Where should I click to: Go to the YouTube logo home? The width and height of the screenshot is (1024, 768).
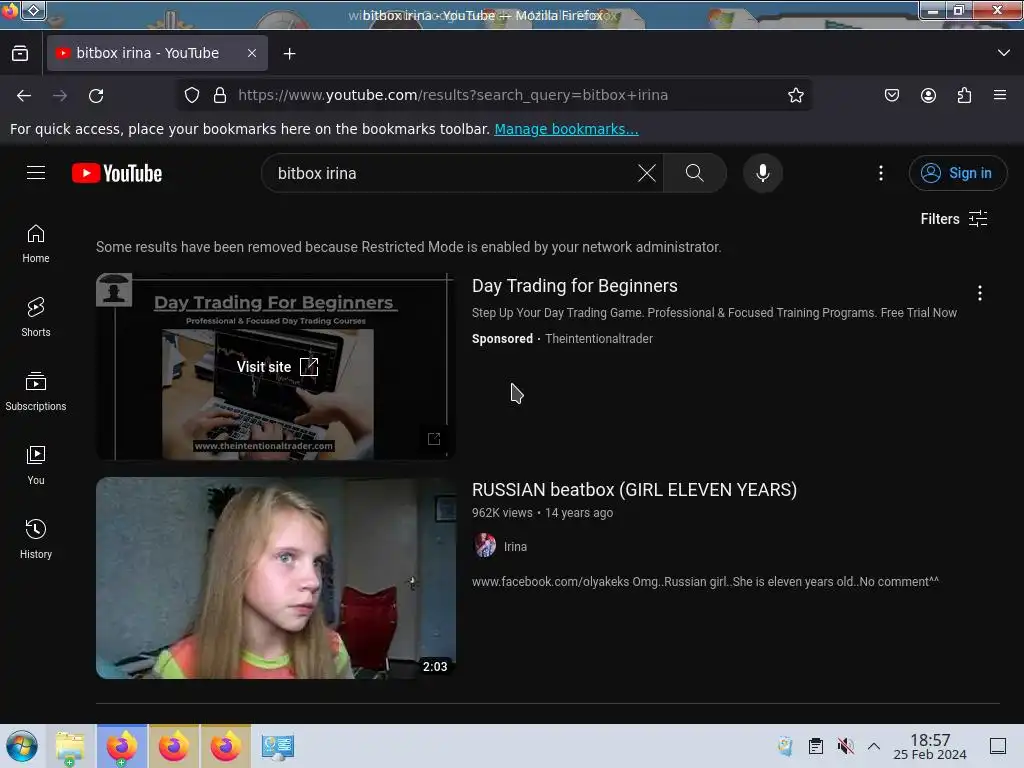pos(117,173)
